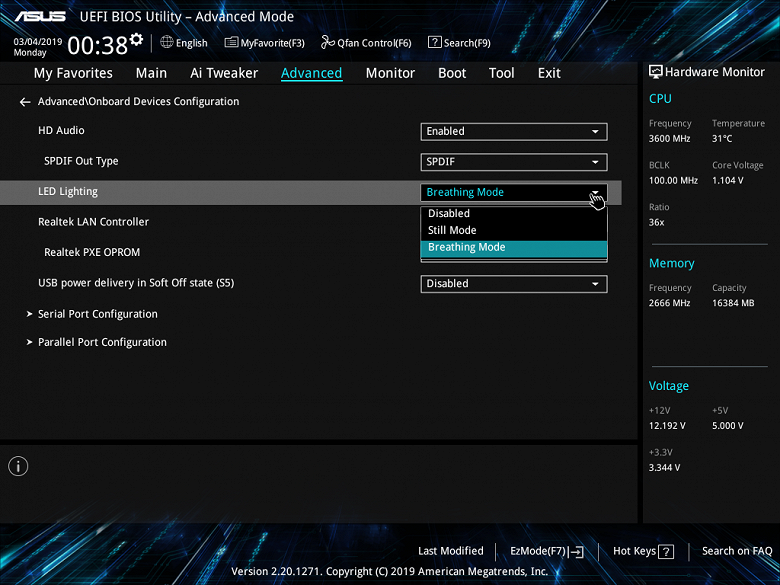Open the HD Audio dropdown

514,131
